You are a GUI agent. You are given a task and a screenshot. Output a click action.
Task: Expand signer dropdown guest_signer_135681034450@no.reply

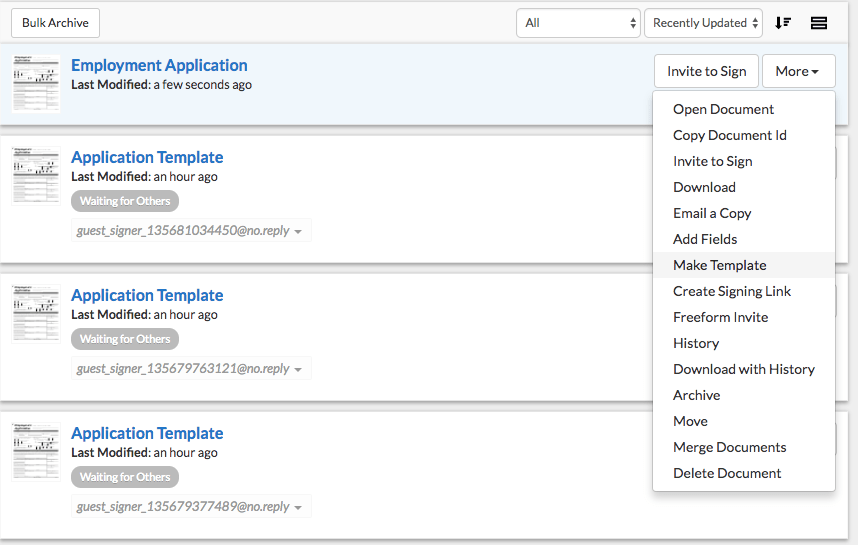coord(191,230)
